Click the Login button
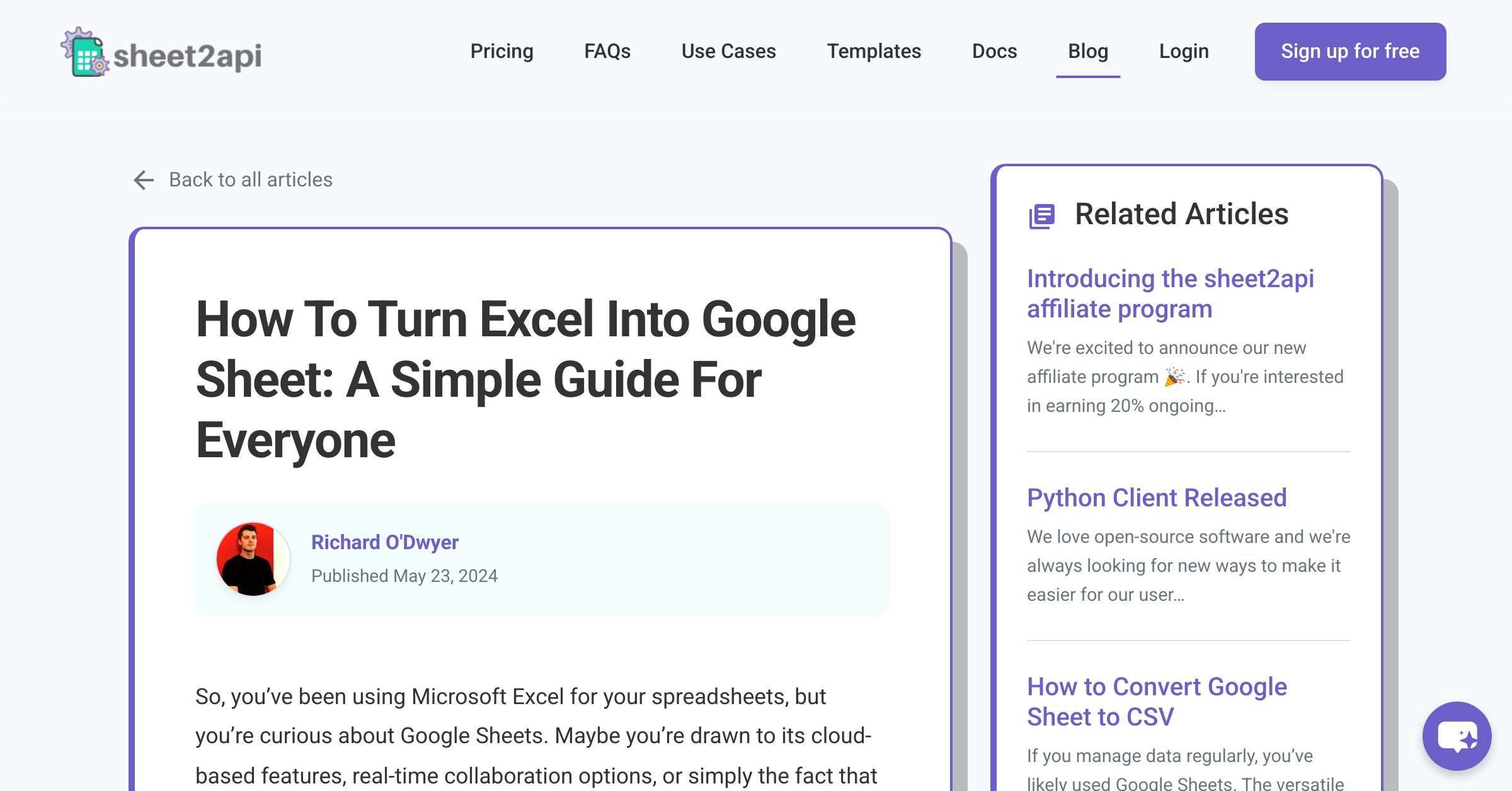Viewport: 1512px width, 791px height. [1185, 50]
